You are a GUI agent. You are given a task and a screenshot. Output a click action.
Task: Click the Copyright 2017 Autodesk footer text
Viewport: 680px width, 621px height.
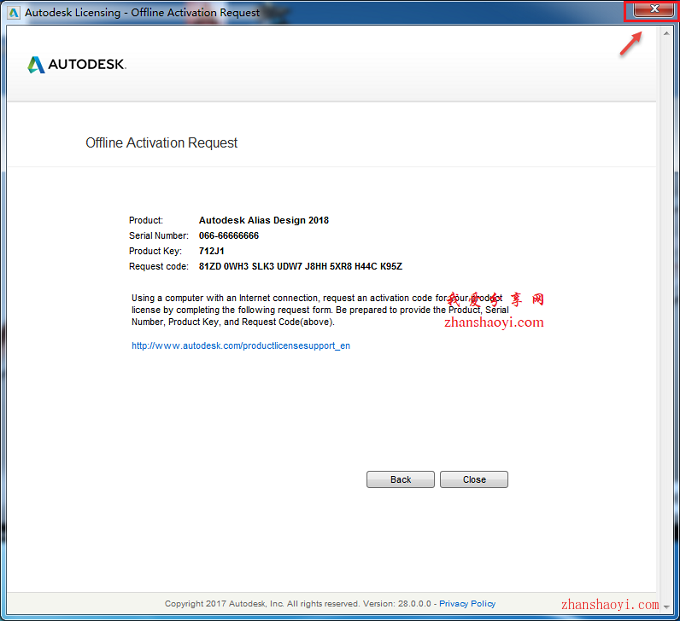(x=298, y=604)
